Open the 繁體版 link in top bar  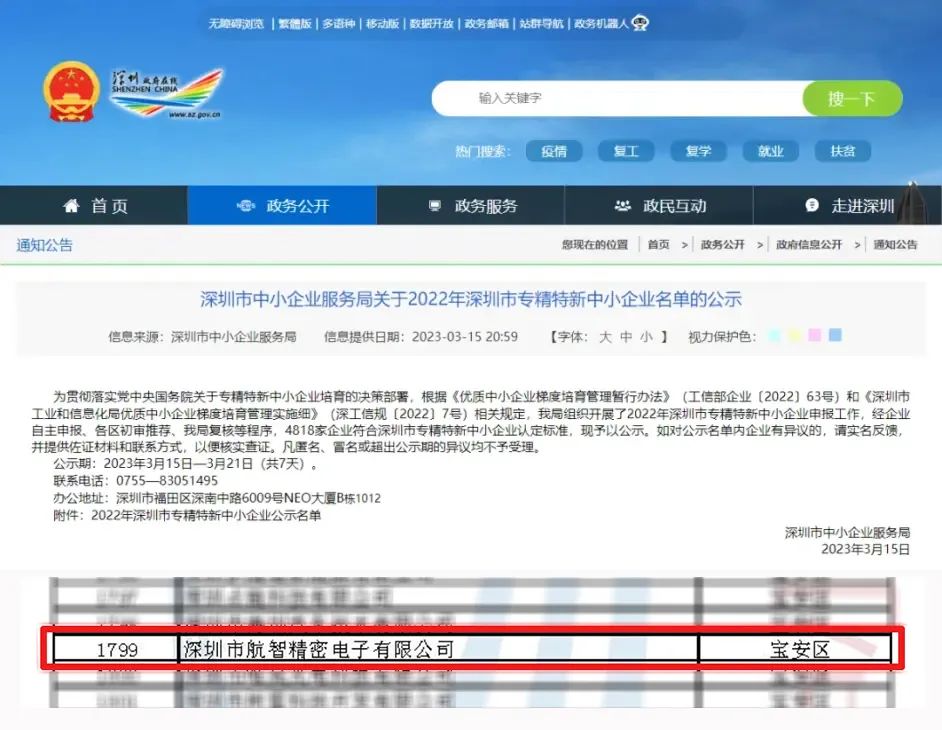[x=294, y=23]
